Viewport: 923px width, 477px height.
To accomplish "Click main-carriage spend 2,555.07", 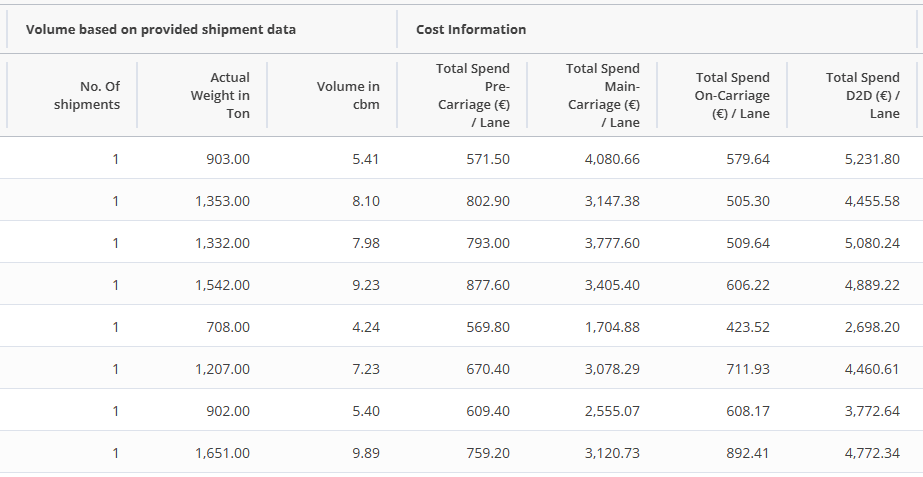I will 612,411.
